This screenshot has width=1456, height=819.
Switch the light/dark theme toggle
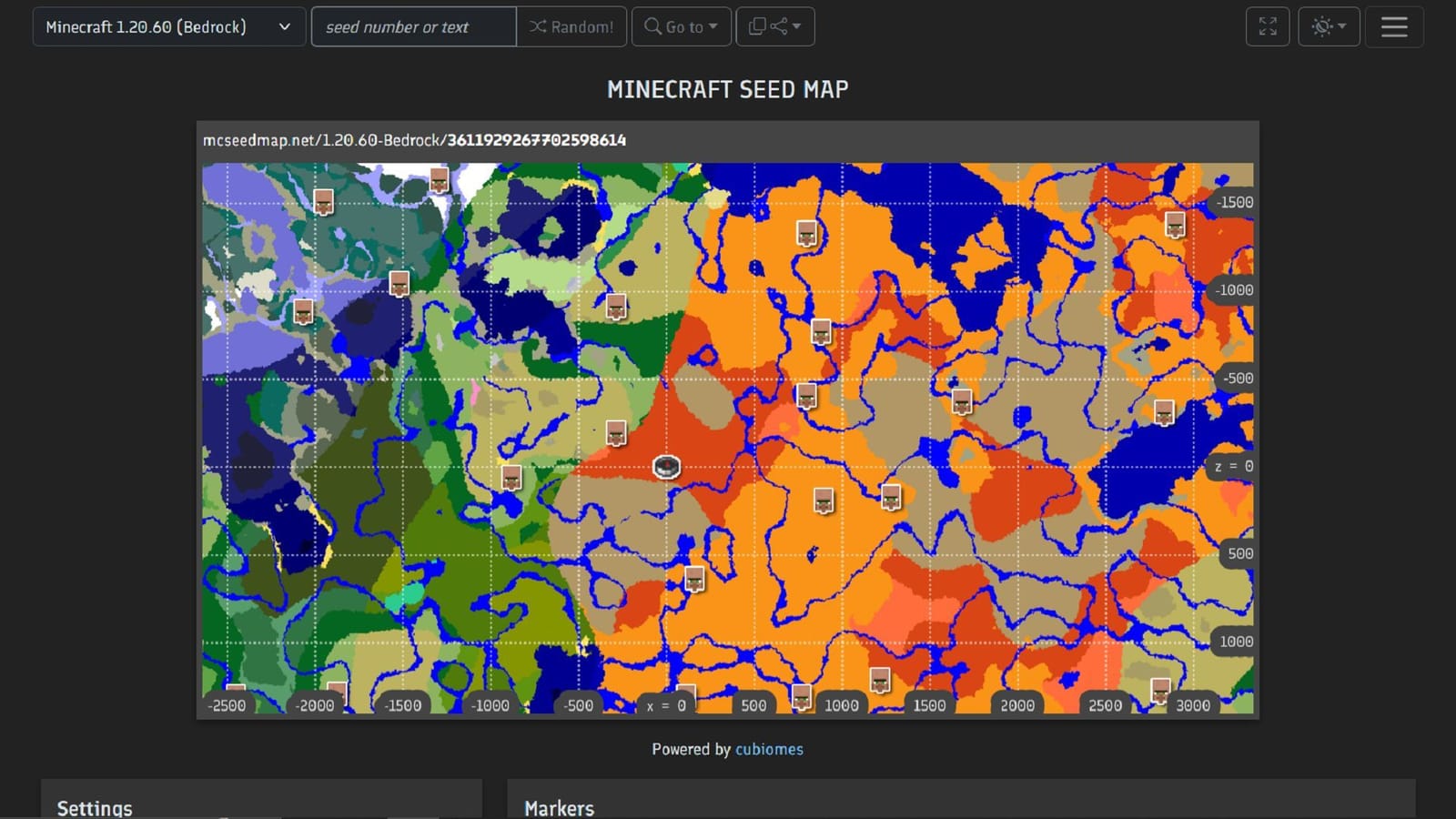tap(1321, 26)
